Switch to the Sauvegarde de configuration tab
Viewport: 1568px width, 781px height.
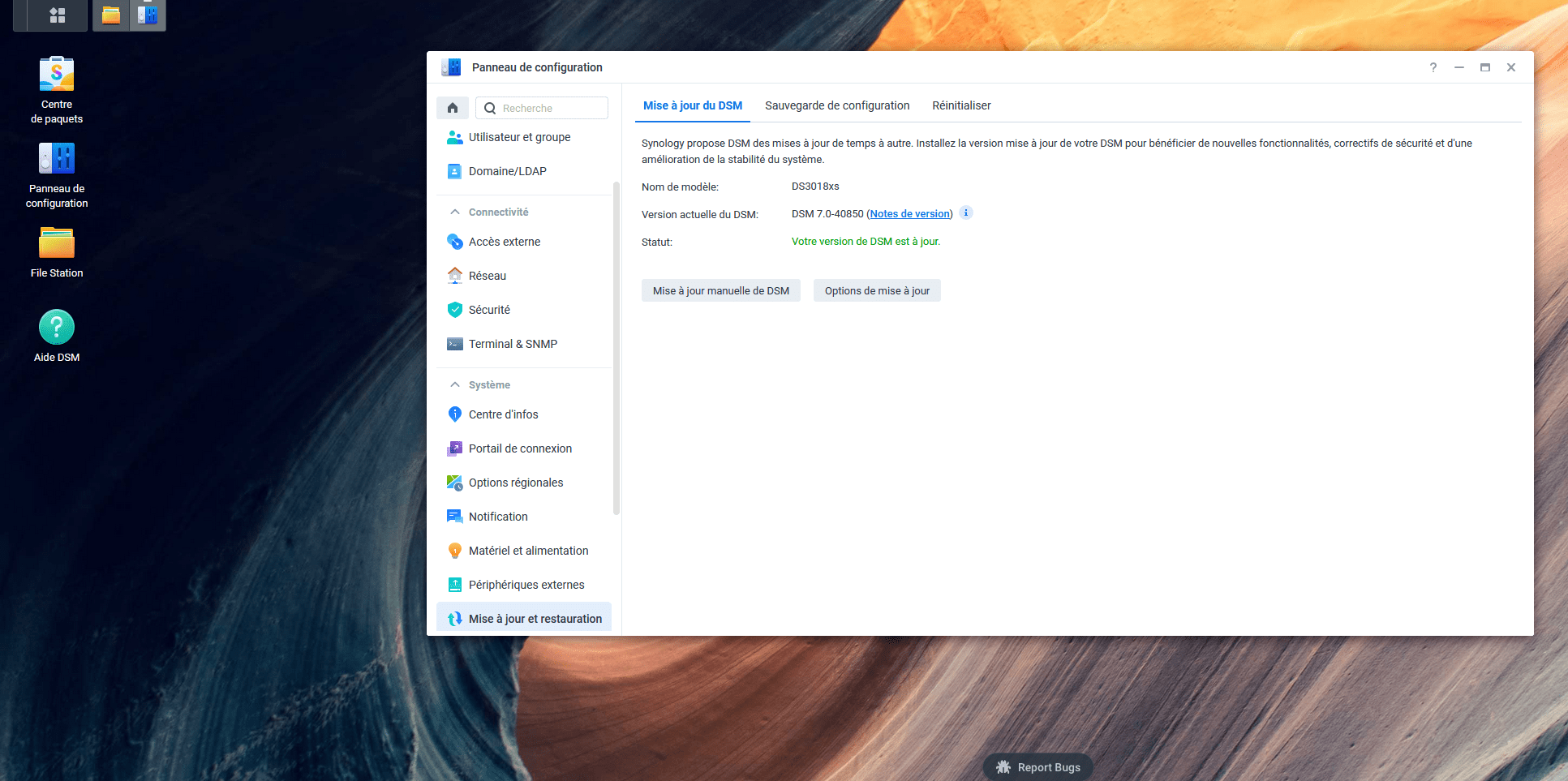click(836, 105)
